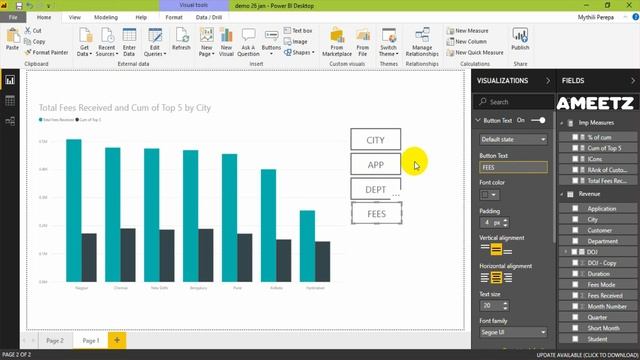Switch to the Modeling ribbon tab
The image size is (640, 360).
coord(106,18)
